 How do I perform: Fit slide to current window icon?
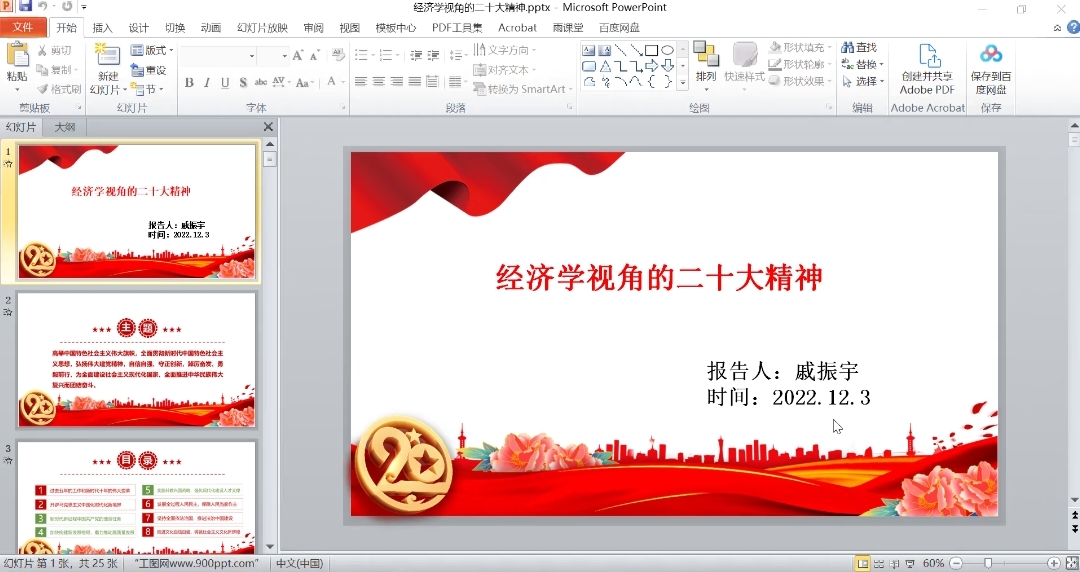1071,563
